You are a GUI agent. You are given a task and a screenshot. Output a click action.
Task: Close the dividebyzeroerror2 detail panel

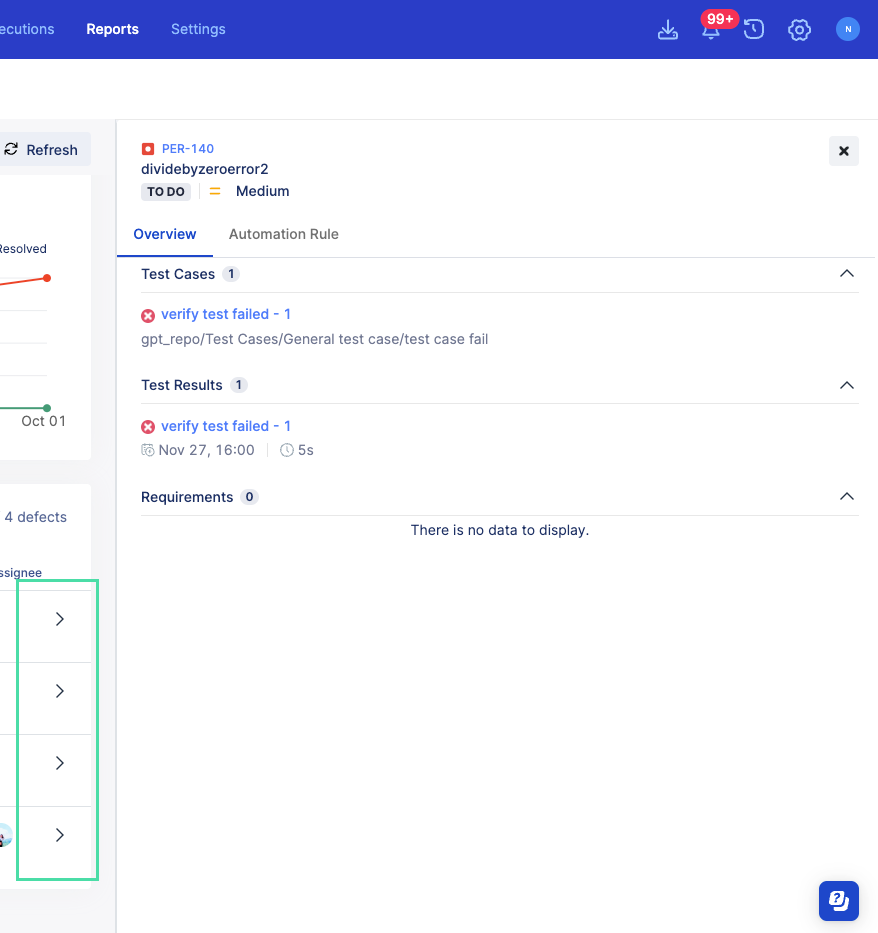pos(843,151)
